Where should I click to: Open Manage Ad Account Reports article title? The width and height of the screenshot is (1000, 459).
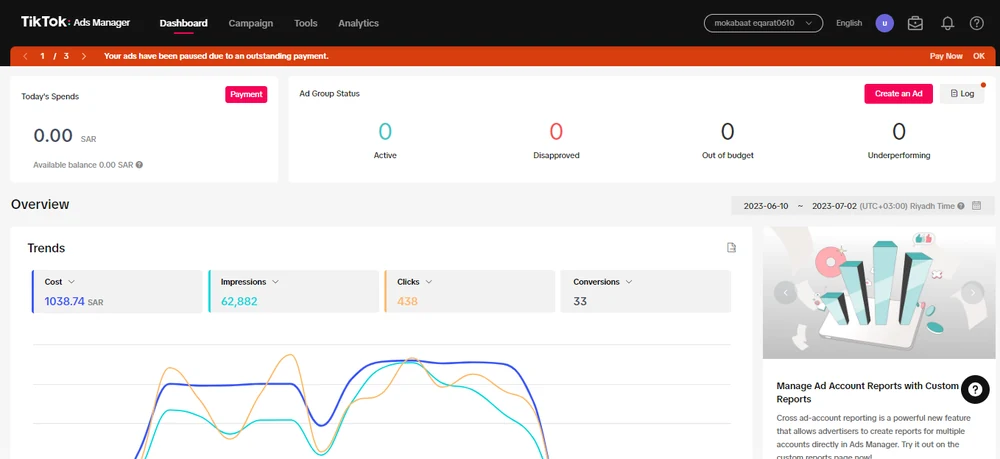pyautogui.click(x=868, y=392)
